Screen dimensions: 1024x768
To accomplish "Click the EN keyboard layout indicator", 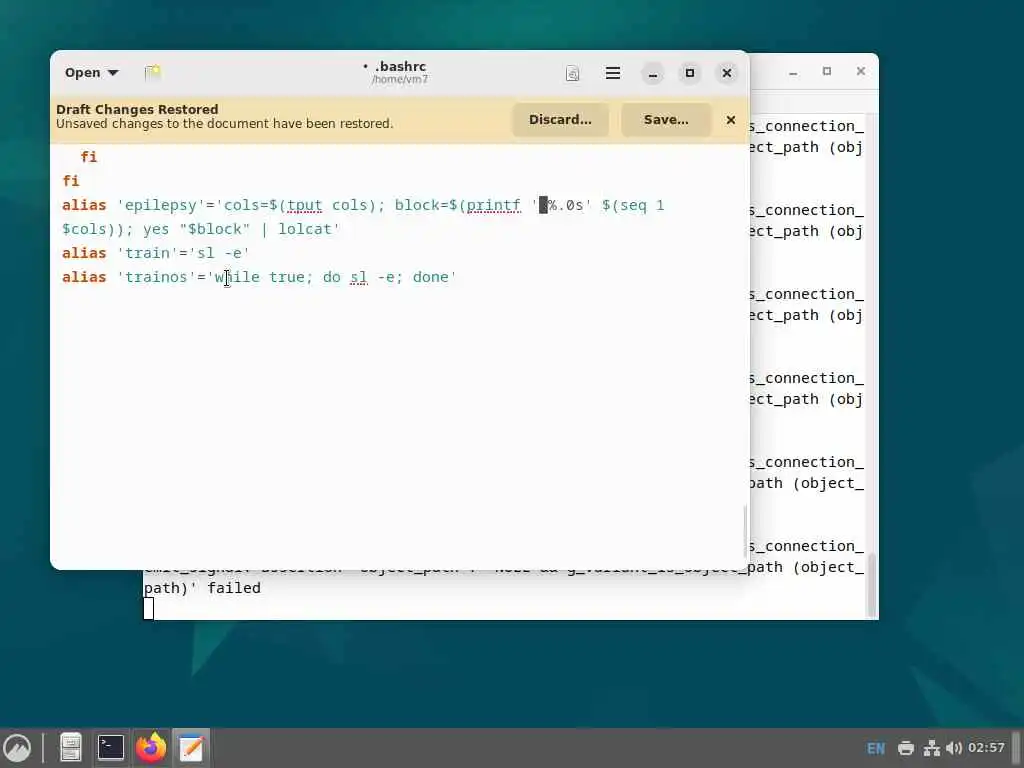I will coord(876,748).
